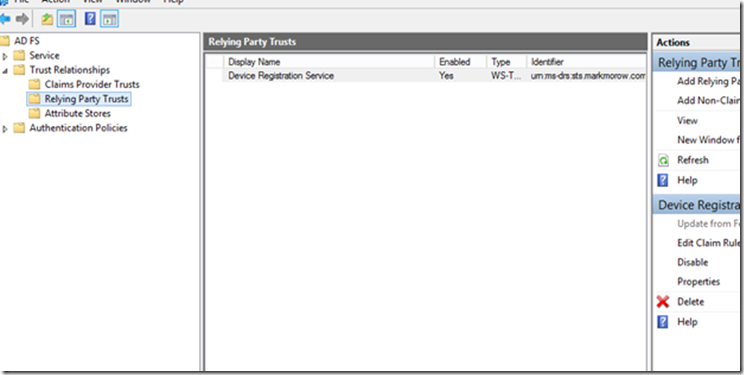Click Help icon under Relying Party Trusts actions
Image resolution: width=744 pixels, height=375 pixels.
(663, 180)
